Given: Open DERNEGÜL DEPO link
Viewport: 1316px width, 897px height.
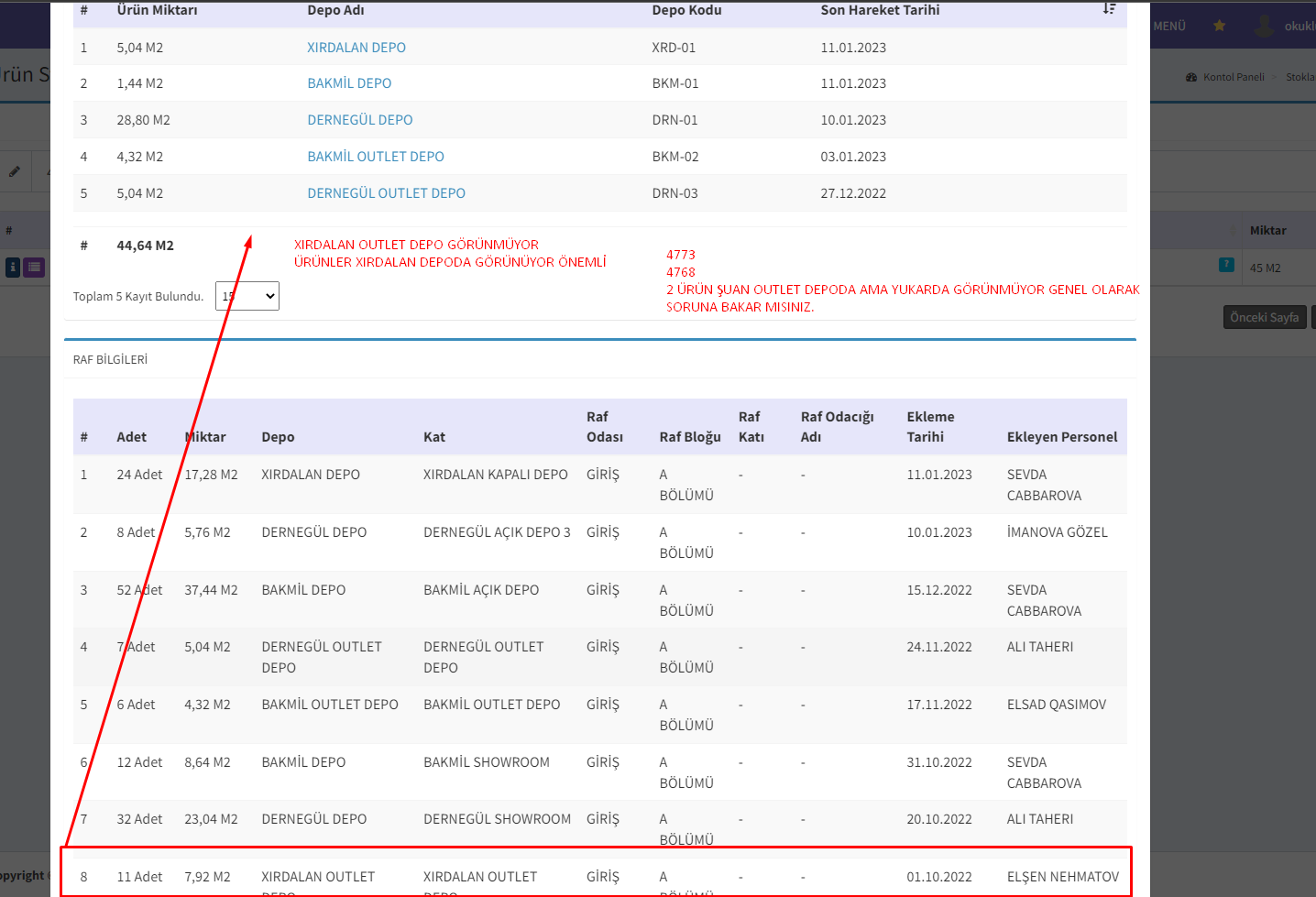Looking at the screenshot, I should 360,120.
